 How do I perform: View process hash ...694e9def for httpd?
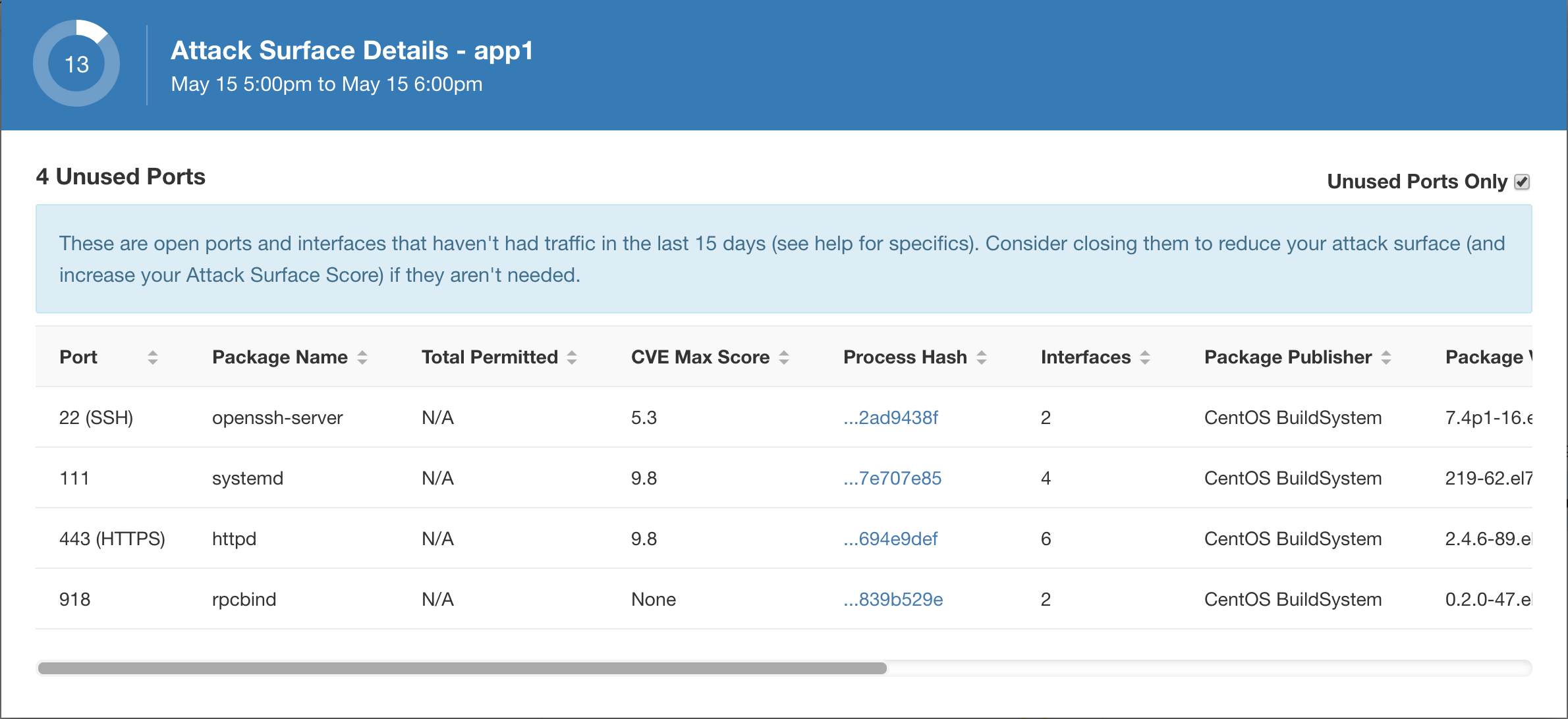(890, 539)
